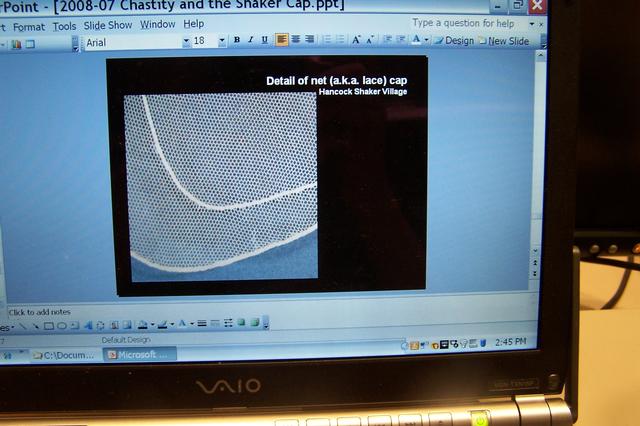
Task: Click inside the Arial font name box
Action: 133,42
